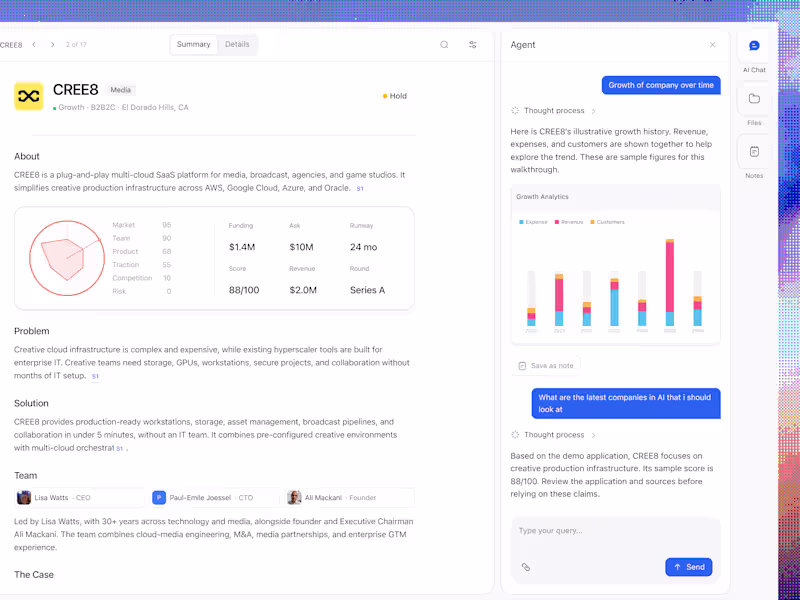Click Lisa Watts' avatar photo
Screen dimensions: 800x600
(x=24, y=497)
